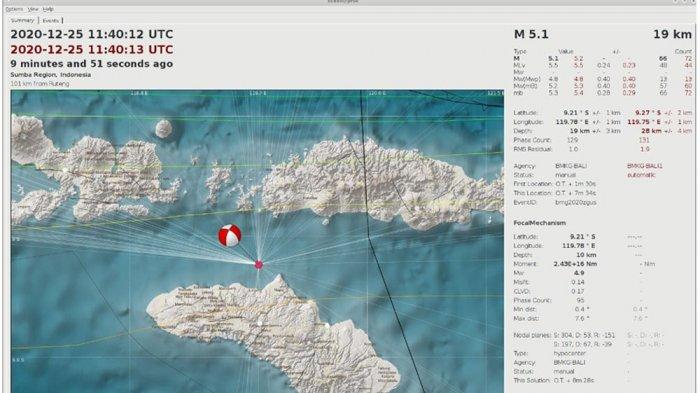Switch to the Events tab
Screen dimensions: 700x393
(x=50, y=21)
